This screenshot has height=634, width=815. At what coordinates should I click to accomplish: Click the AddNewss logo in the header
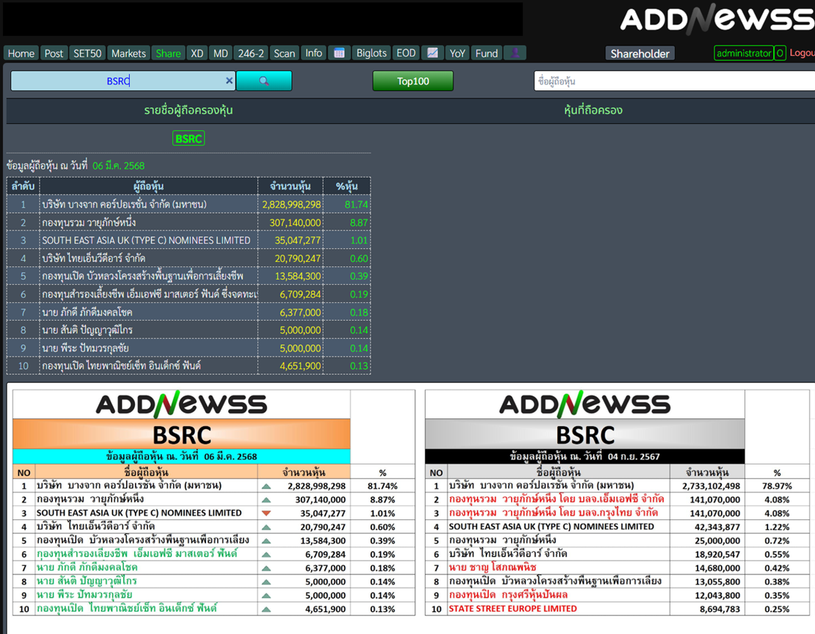(x=715, y=19)
